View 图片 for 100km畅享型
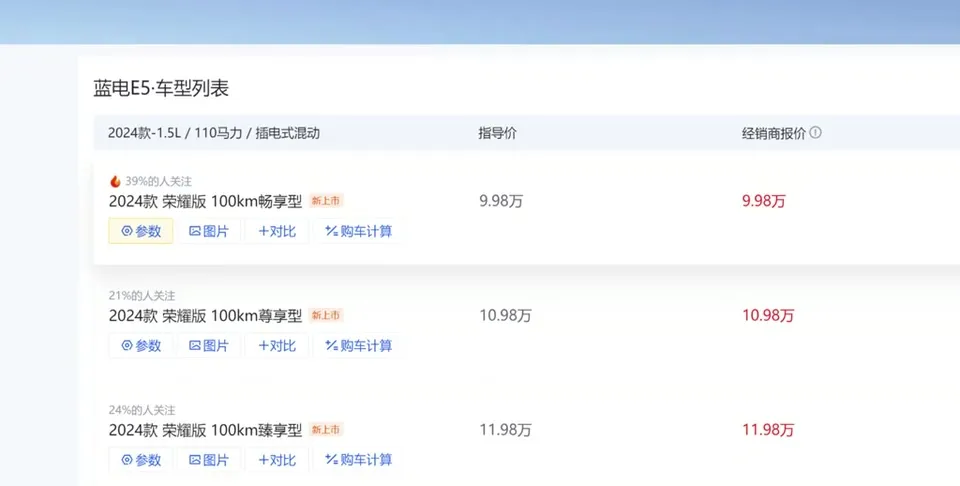The width and height of the screenshot is (960, 486). click(x=209, y=231)
